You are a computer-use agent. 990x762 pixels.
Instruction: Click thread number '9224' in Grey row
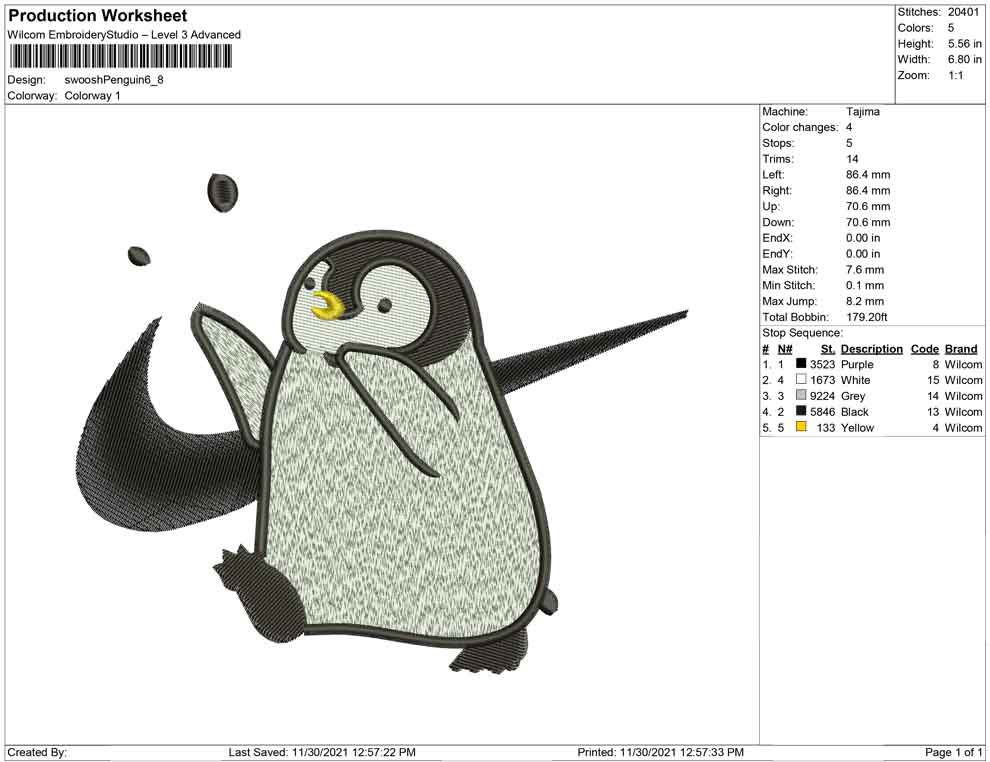click(823, 396)
